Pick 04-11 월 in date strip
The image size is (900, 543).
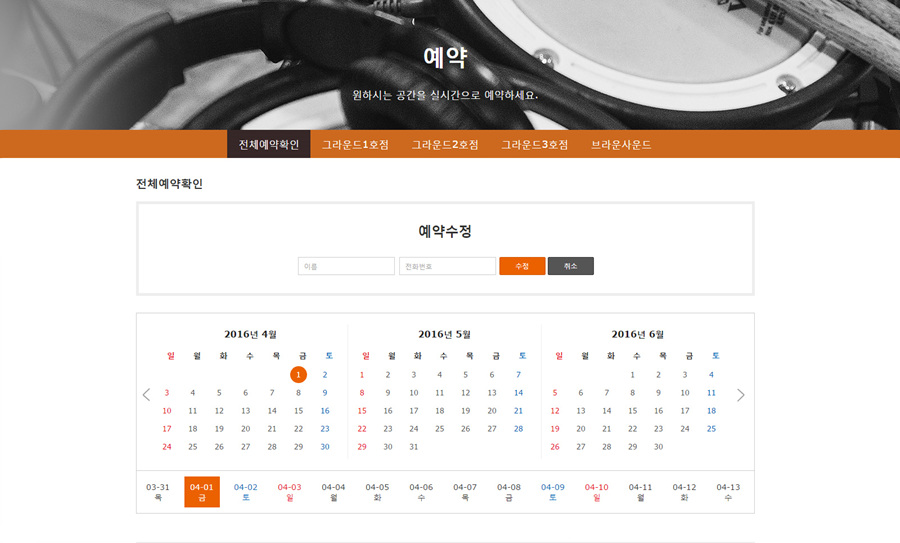[641, 492]
